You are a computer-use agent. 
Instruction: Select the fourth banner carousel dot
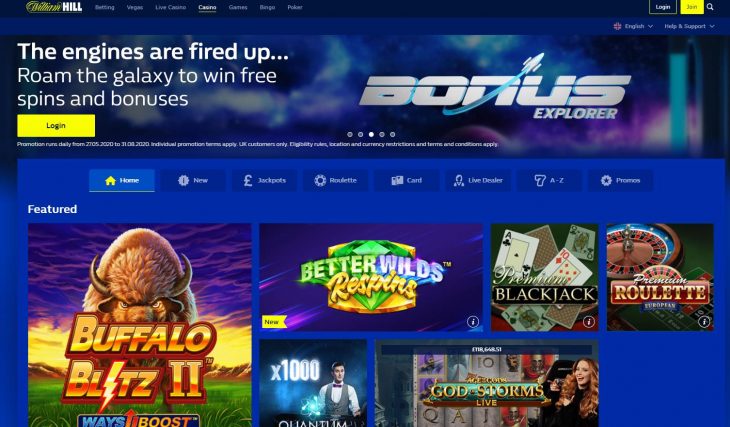[x=382, y=134]
